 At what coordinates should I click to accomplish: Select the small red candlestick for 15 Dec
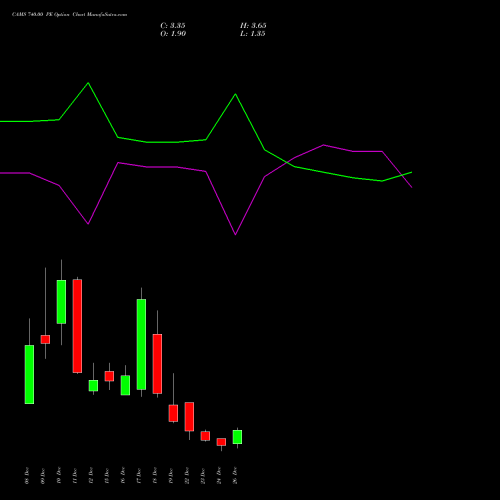pos(109,376)
